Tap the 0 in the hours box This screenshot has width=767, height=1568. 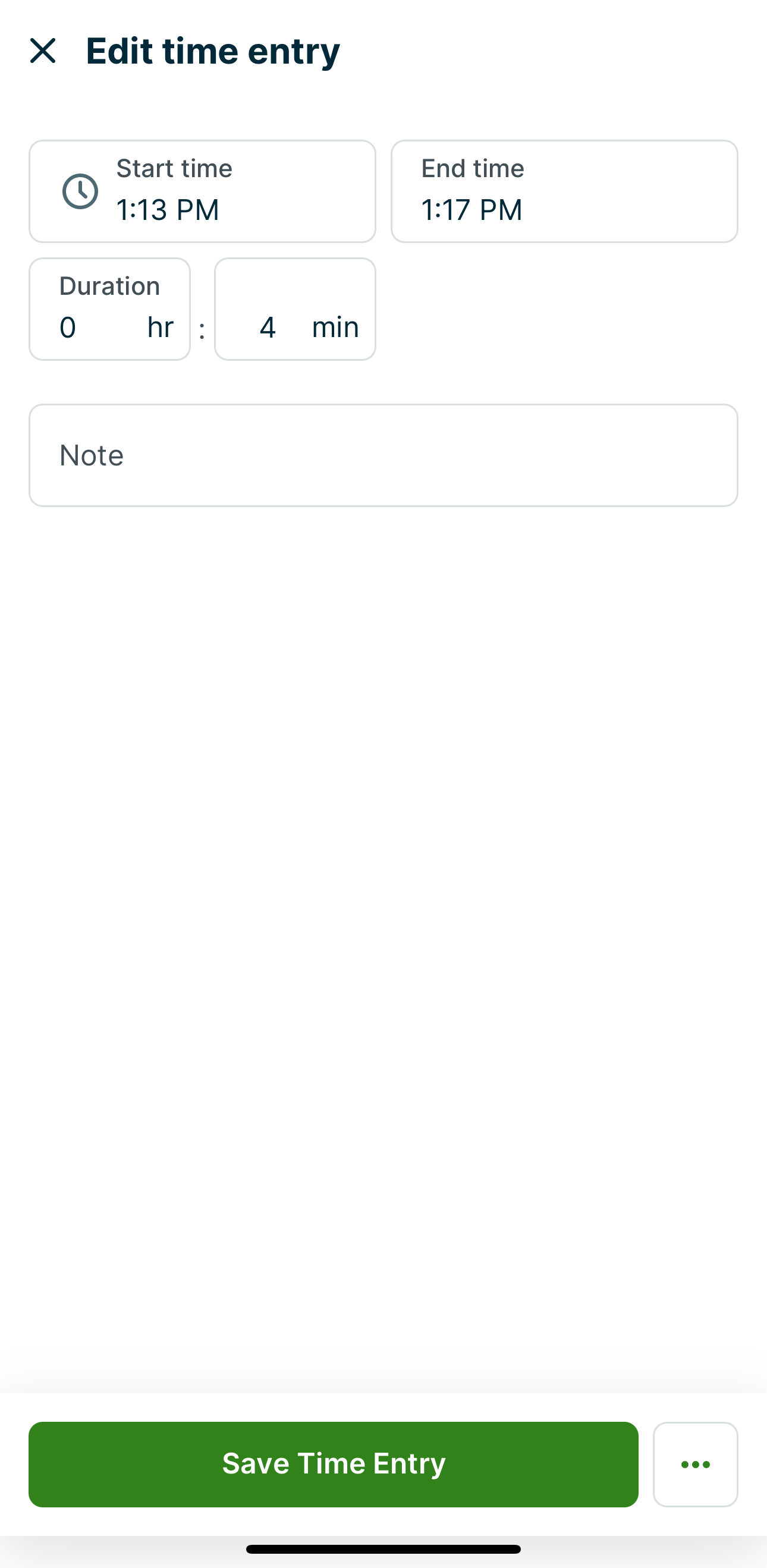[68, 328]
